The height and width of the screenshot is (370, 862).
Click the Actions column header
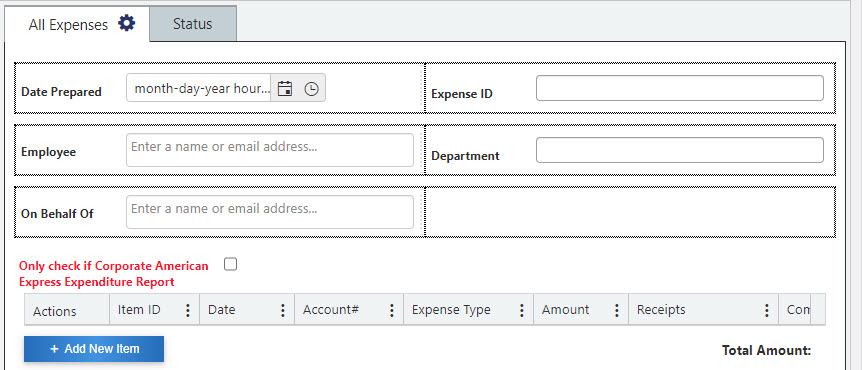pos(67,310)
